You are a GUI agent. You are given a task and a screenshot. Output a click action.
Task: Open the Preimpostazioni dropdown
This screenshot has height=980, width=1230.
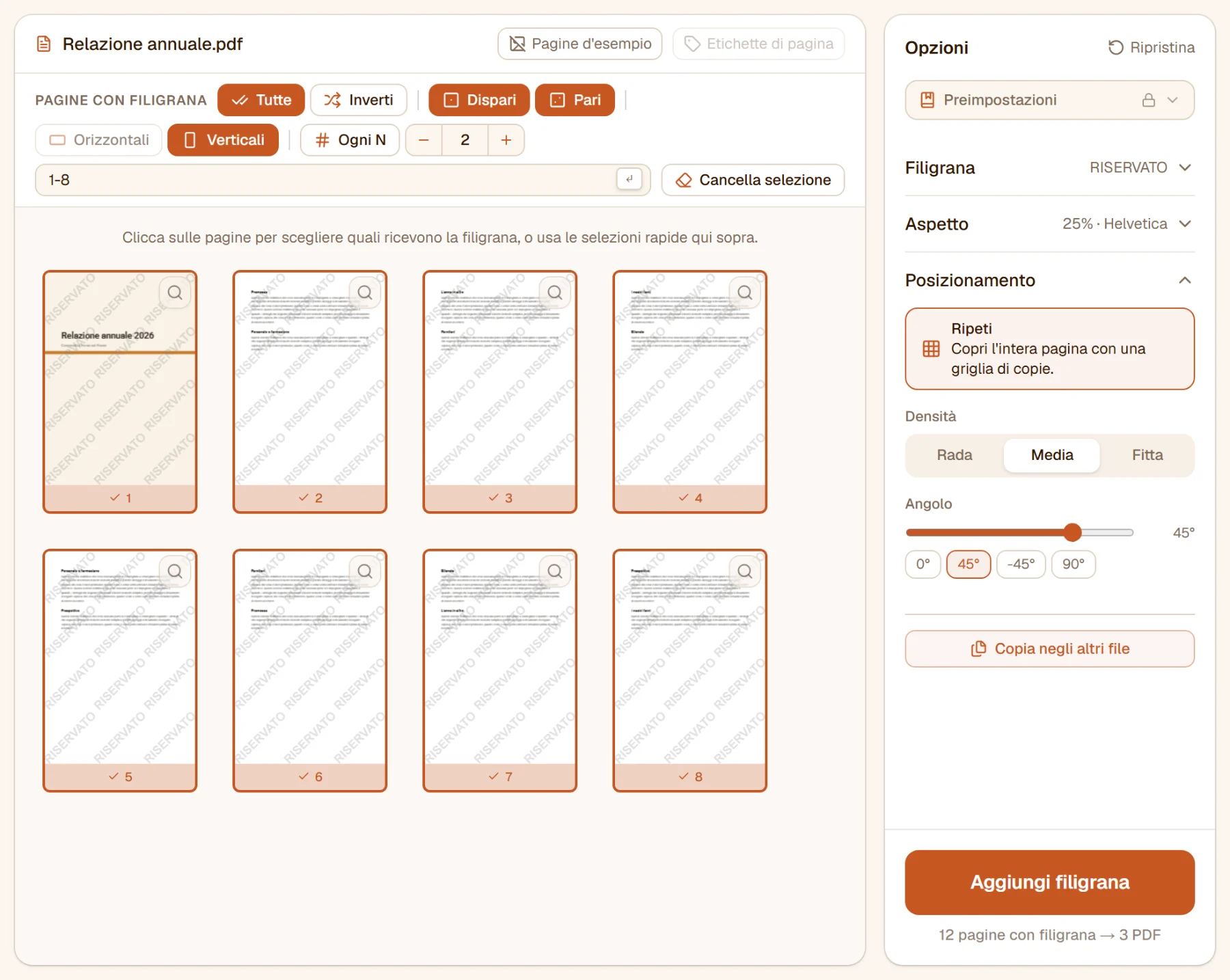pos(1050,100)
